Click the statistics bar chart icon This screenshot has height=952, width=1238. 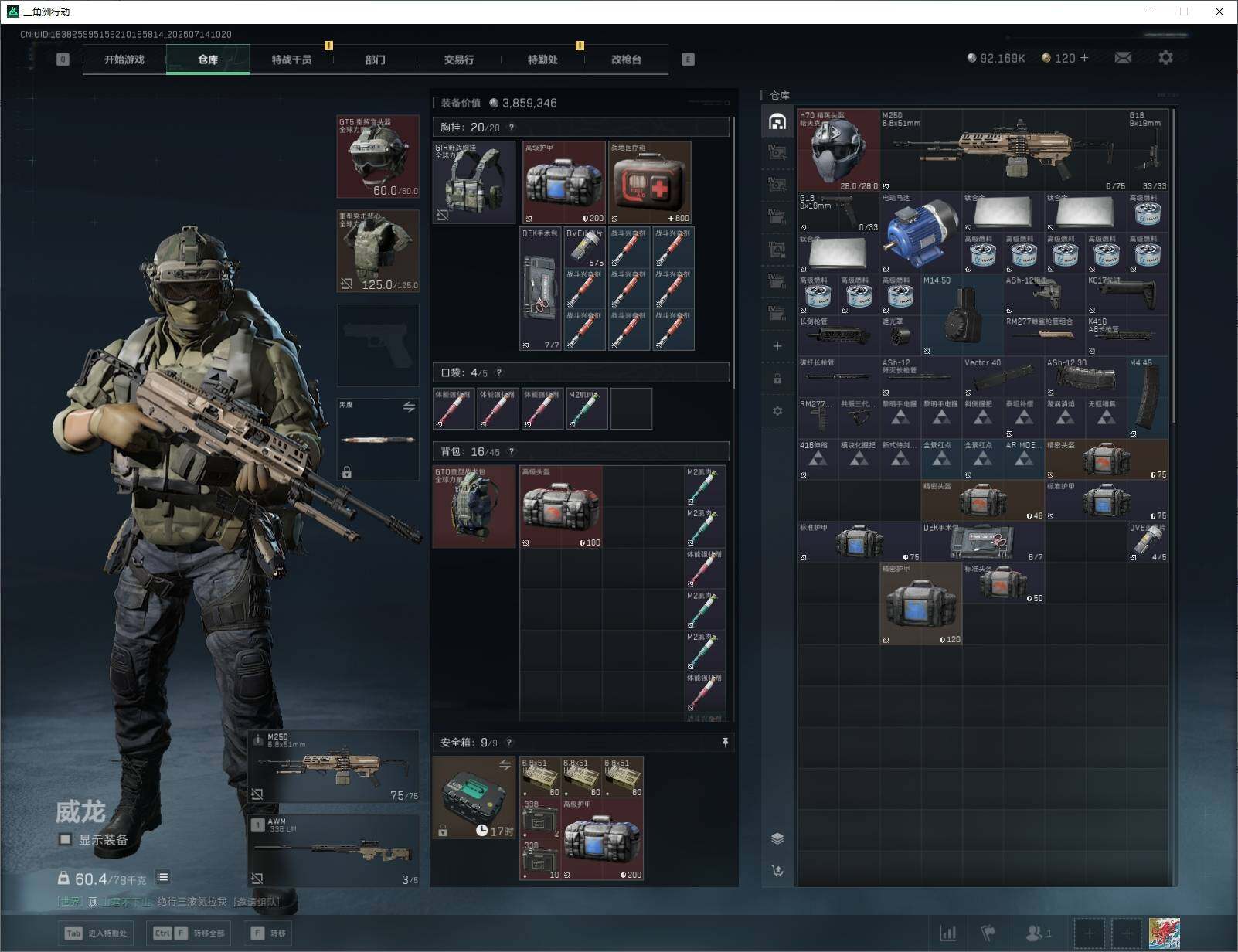[x=948, y=933]
